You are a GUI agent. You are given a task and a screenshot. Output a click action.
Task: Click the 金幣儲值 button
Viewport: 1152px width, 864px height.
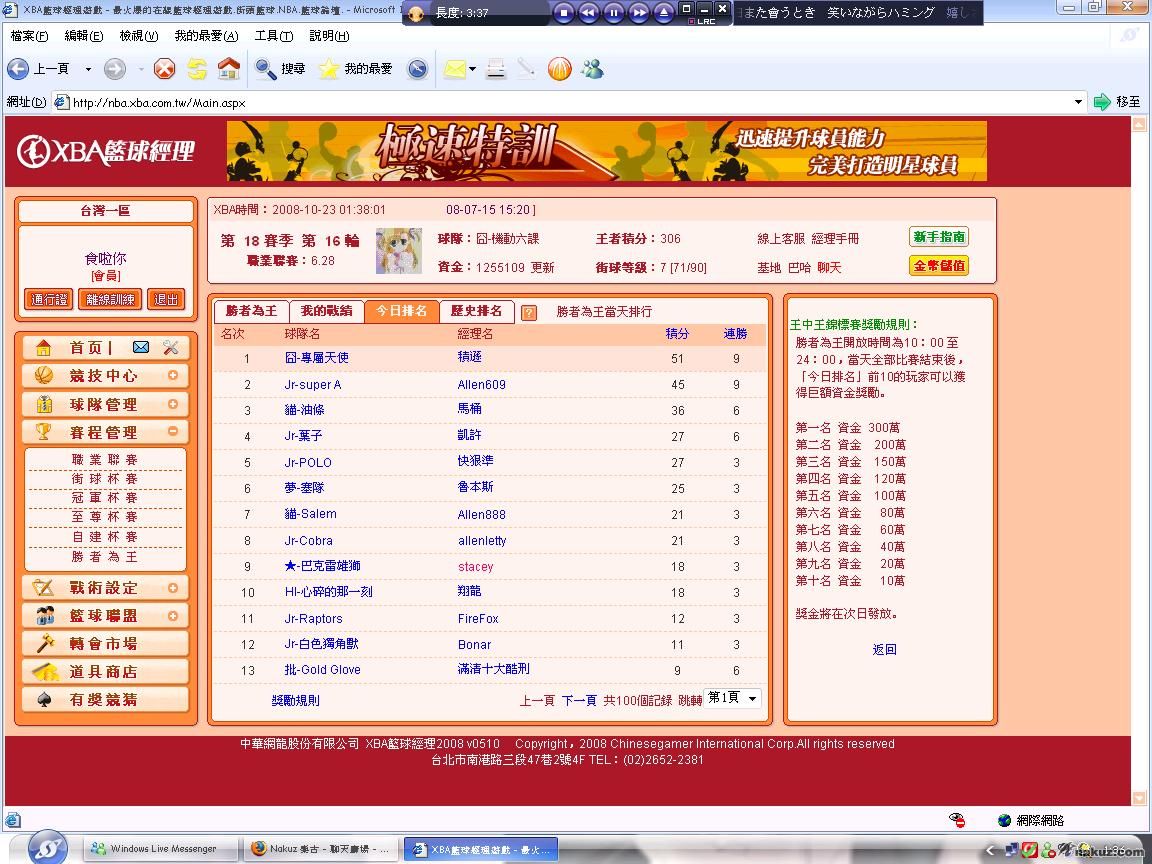click(938, 266)
